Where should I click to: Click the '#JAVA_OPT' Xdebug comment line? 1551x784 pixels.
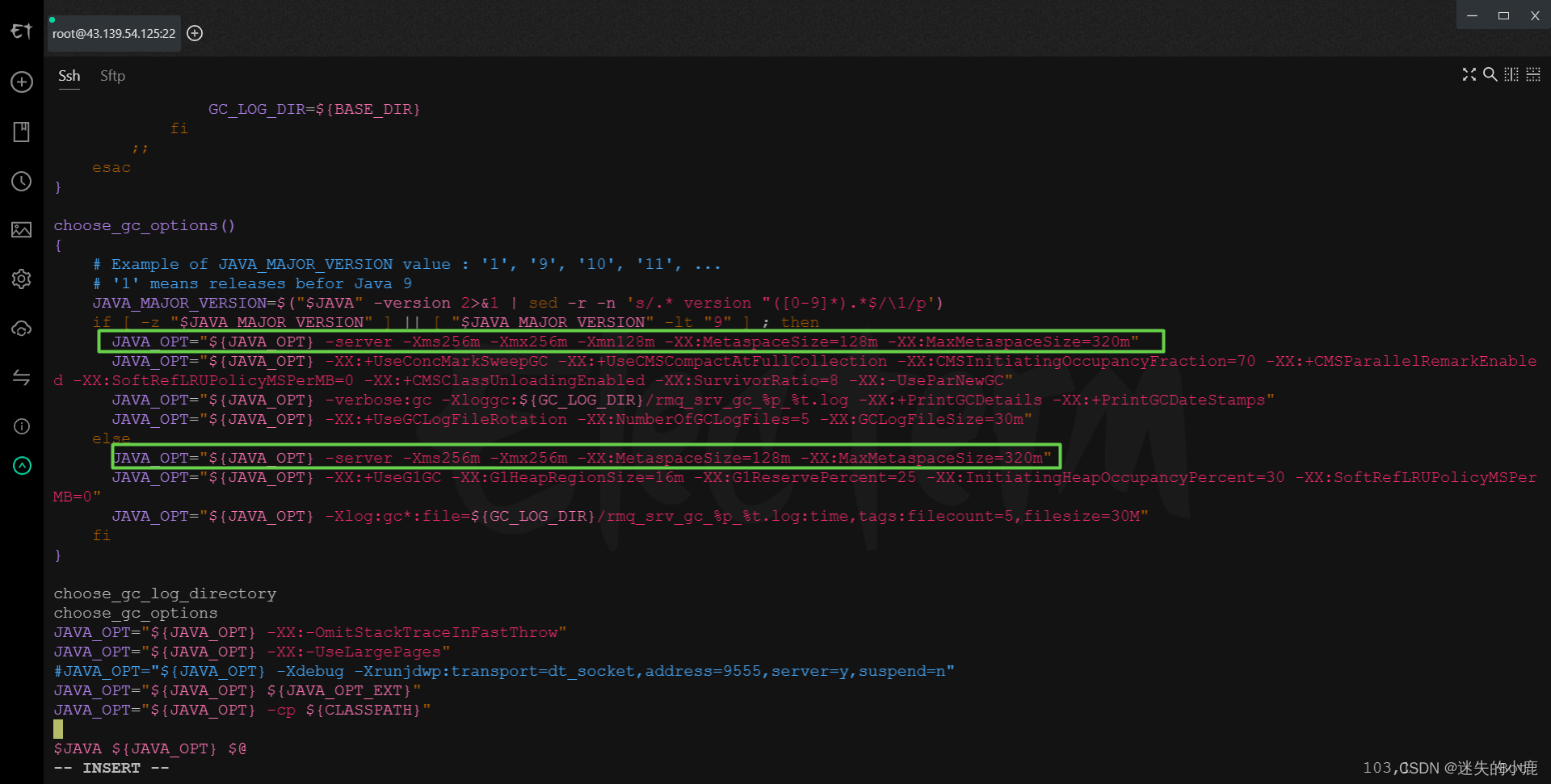[504, 671]
